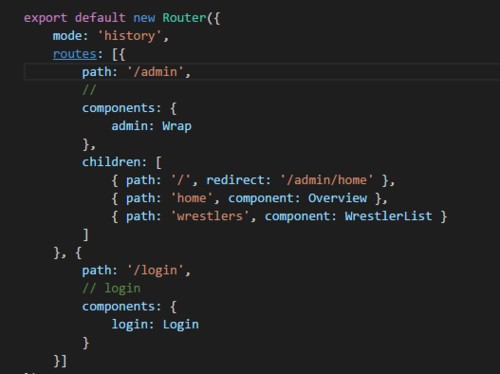
Task: Click the 'redirect' property name
Action: pyautogui.click(x=235, y=180)
